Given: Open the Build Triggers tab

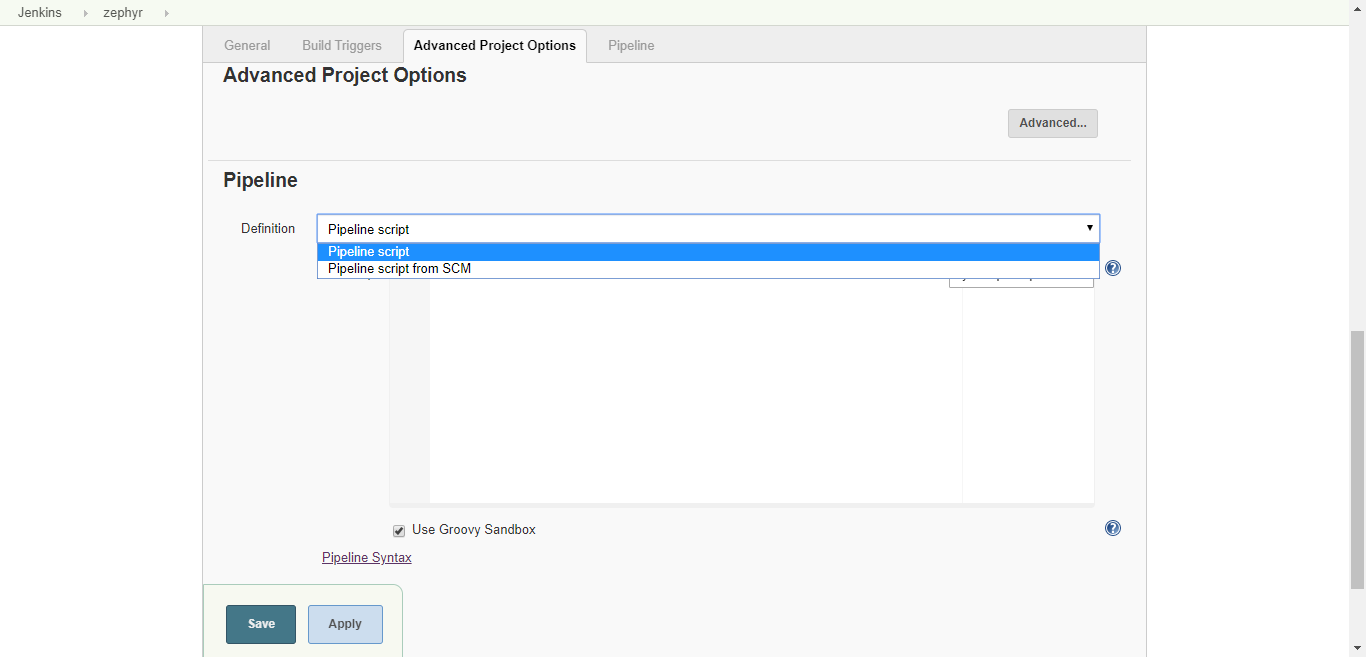Looking at the screenshot, I should (341, 45).
